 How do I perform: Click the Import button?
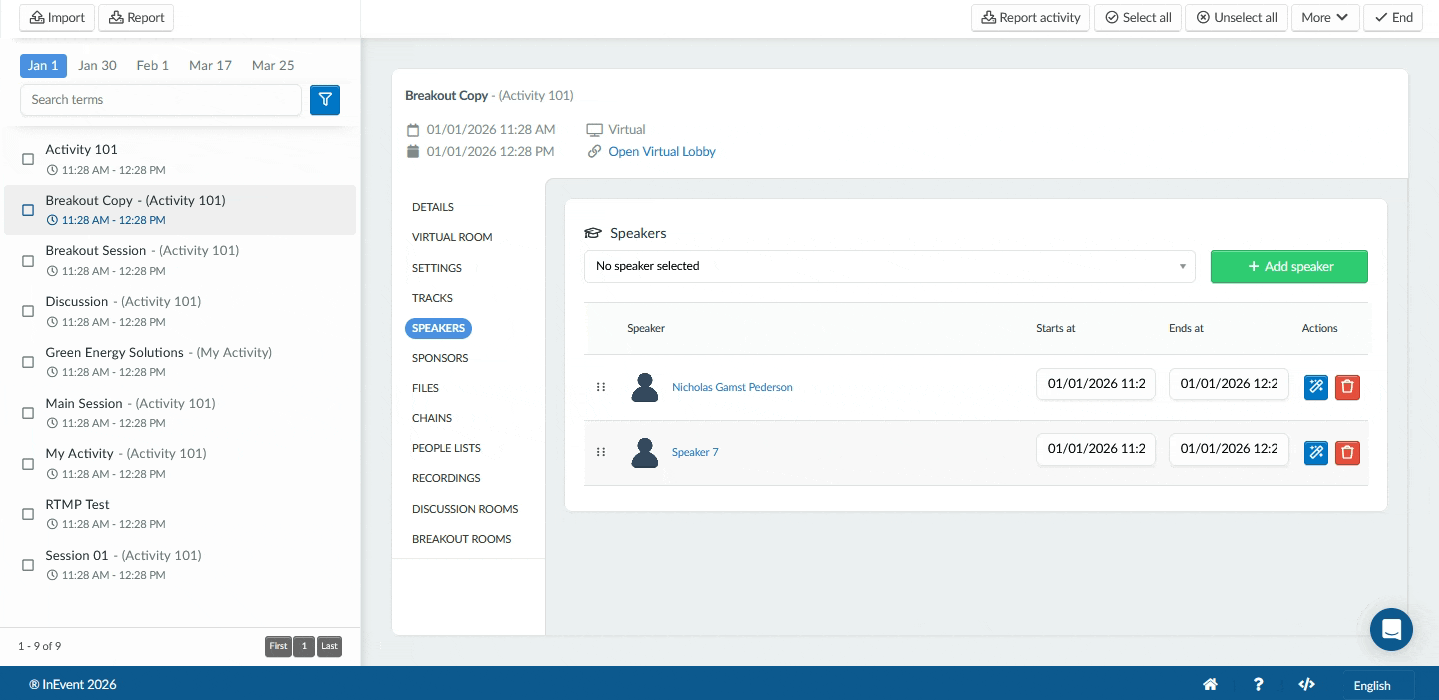(57, 18)
